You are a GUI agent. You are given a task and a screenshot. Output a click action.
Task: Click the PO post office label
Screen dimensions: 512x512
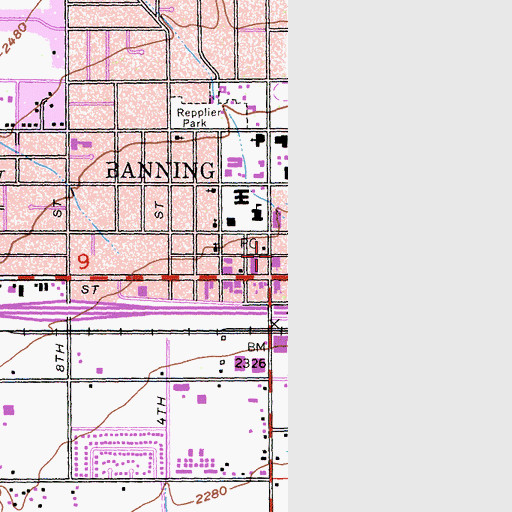coord(249,243)
